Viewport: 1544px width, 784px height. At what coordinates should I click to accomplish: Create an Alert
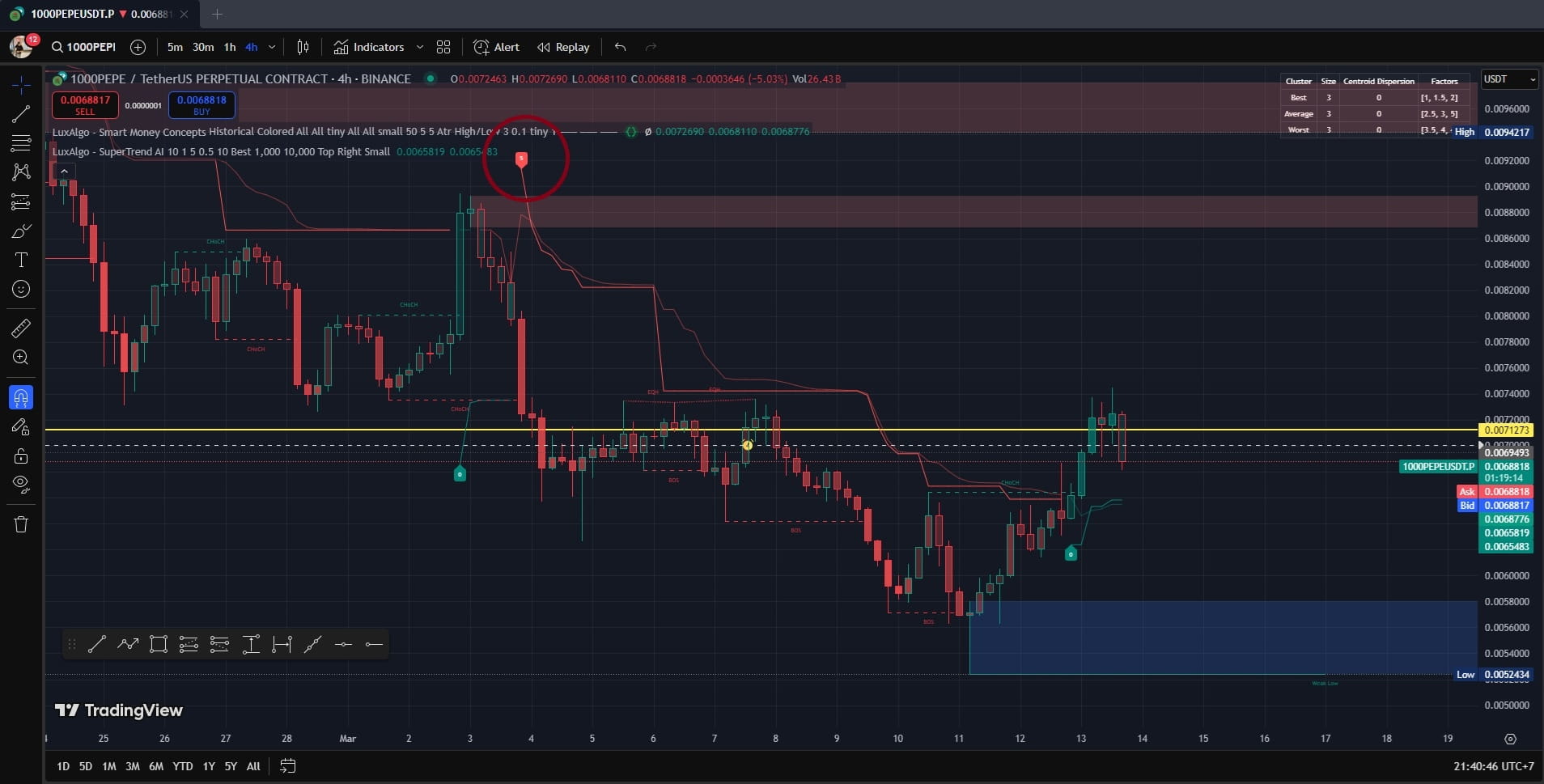[496, 47]
